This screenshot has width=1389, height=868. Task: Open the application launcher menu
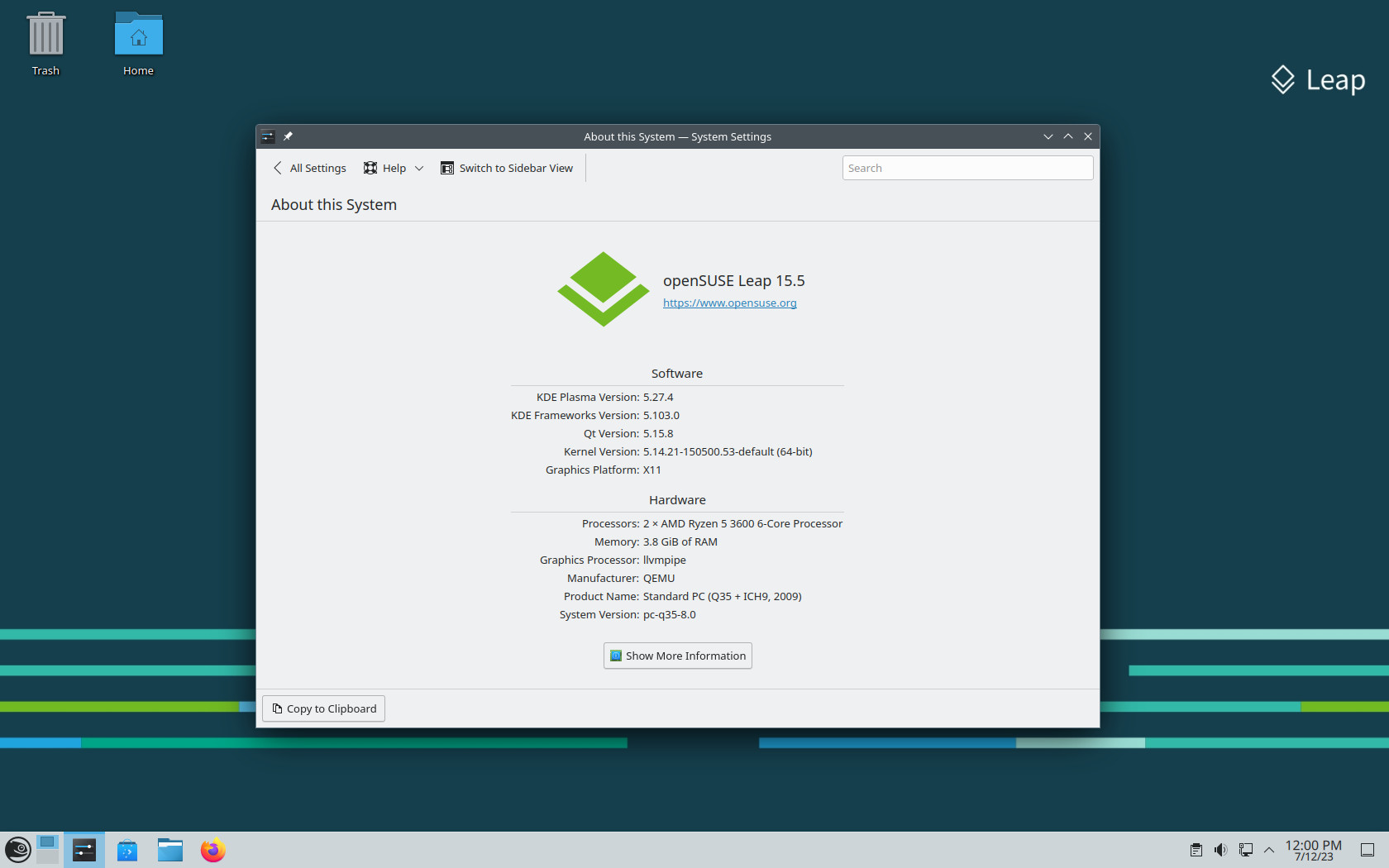(18, 850)
